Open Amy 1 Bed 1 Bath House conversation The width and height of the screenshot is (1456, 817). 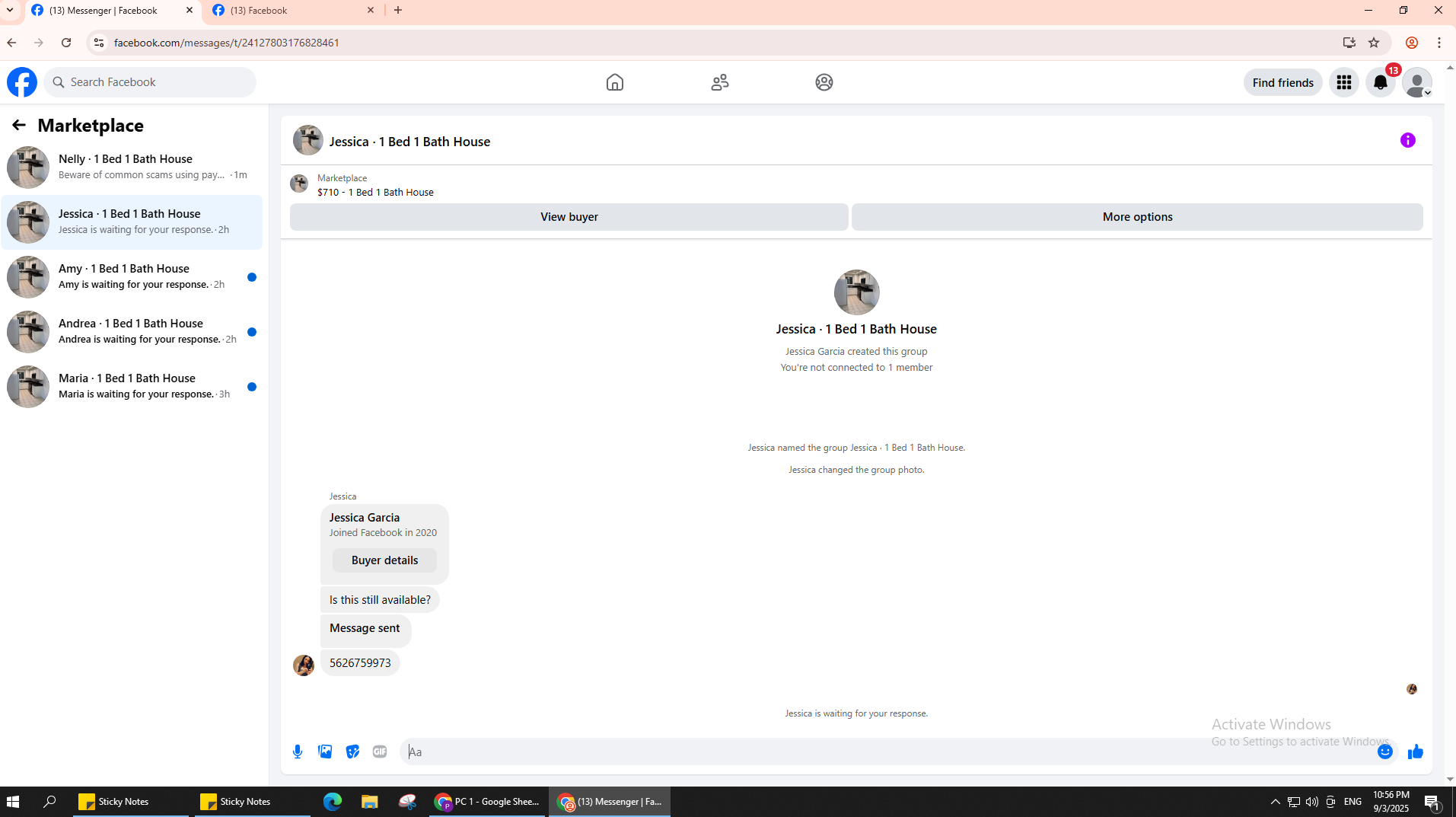pyautogui.click(x=132, y=277)
